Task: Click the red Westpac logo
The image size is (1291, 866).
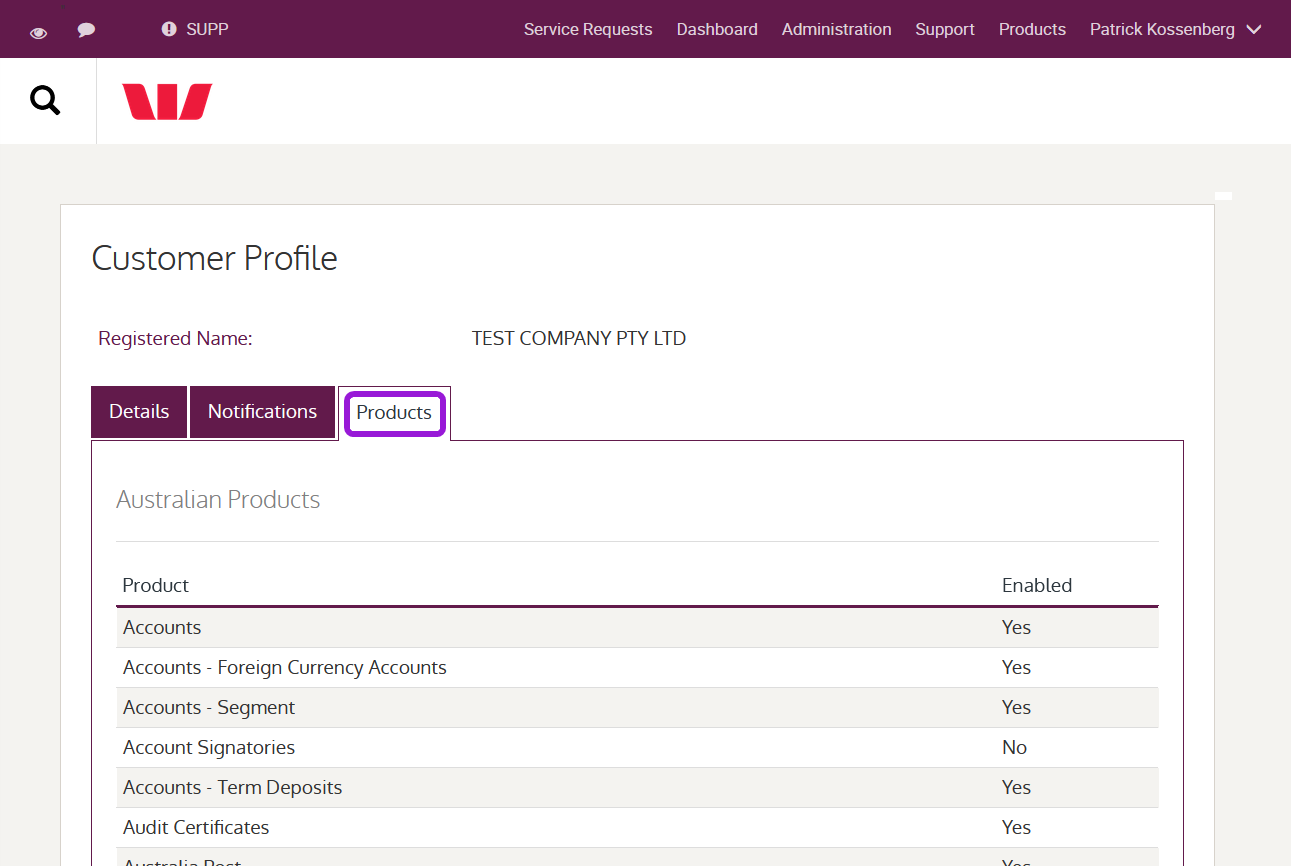Action: click(167, 102)
